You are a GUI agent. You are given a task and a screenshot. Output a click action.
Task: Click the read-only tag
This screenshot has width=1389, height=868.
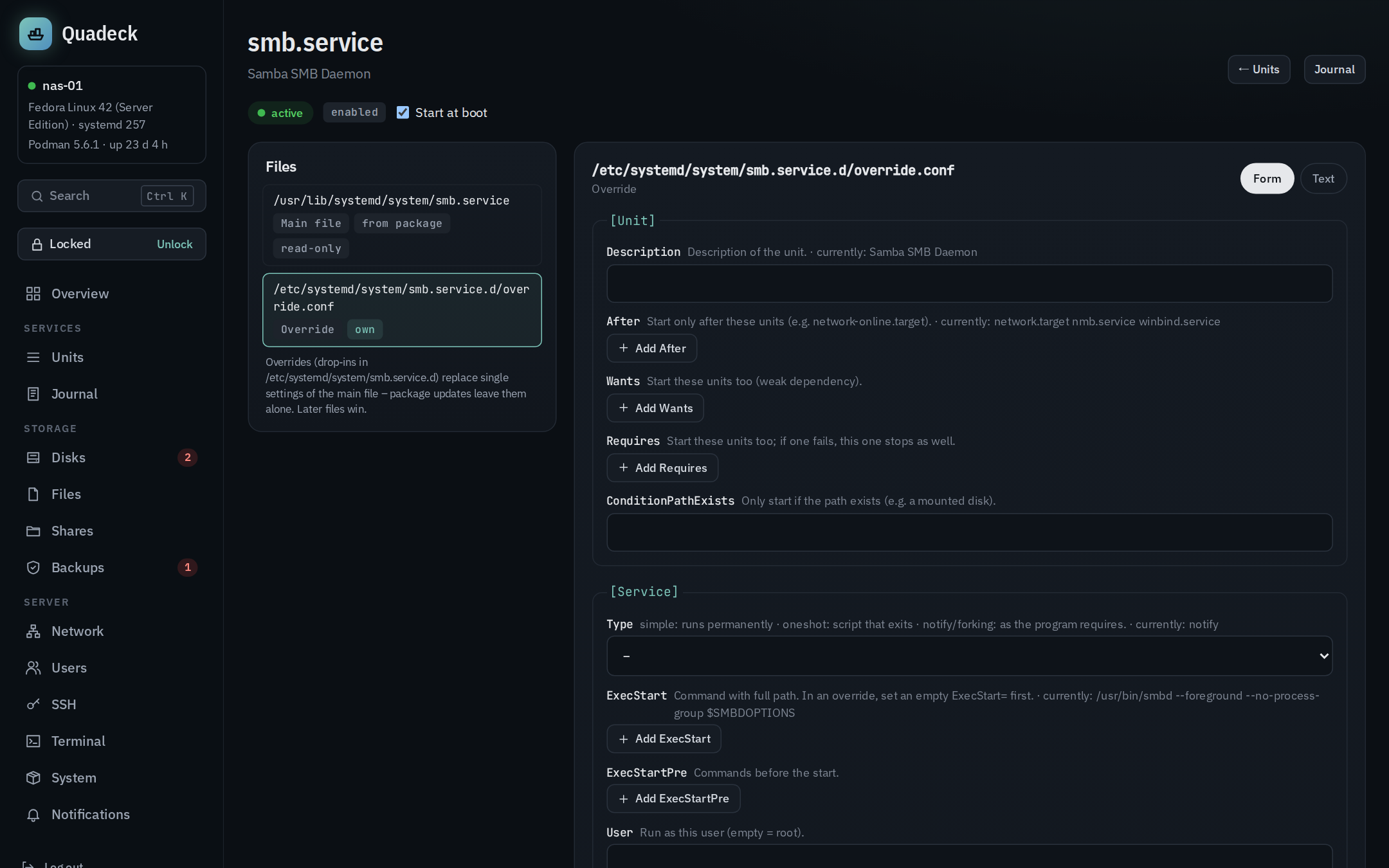pos(311,248)
